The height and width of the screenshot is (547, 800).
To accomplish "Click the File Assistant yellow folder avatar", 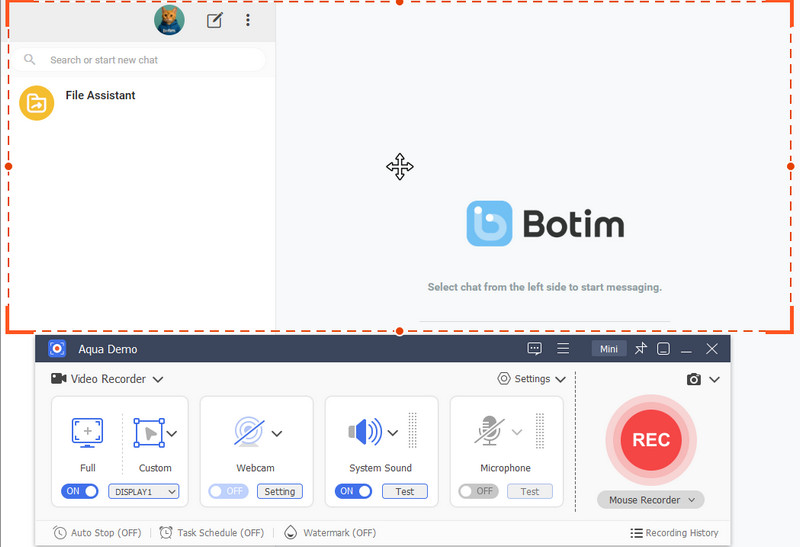I will pos(36,103).
